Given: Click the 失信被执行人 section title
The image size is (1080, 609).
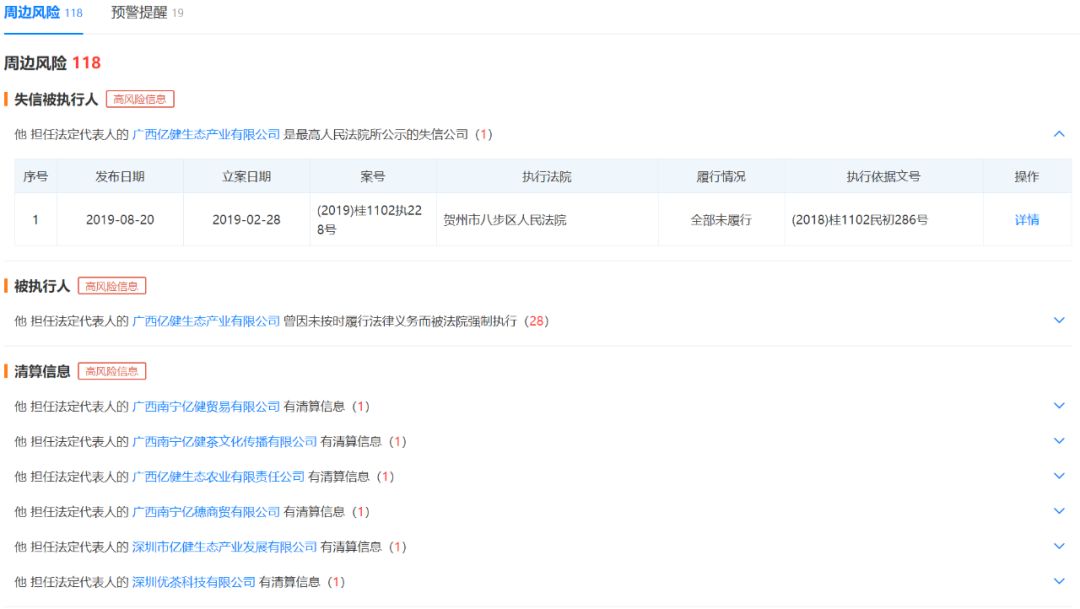Looking at the screenshot, I should (56, 99).
